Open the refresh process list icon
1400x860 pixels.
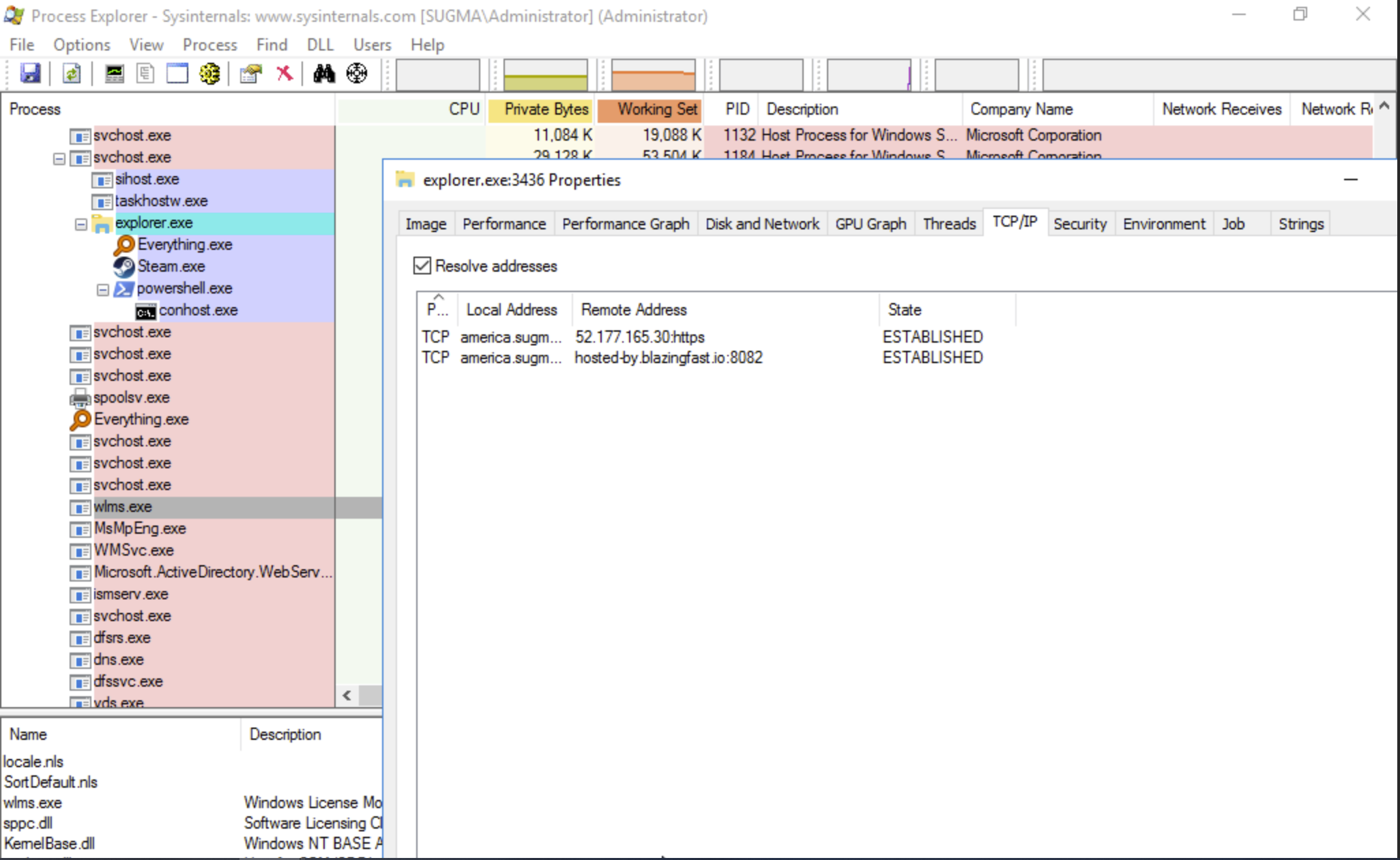71,72
